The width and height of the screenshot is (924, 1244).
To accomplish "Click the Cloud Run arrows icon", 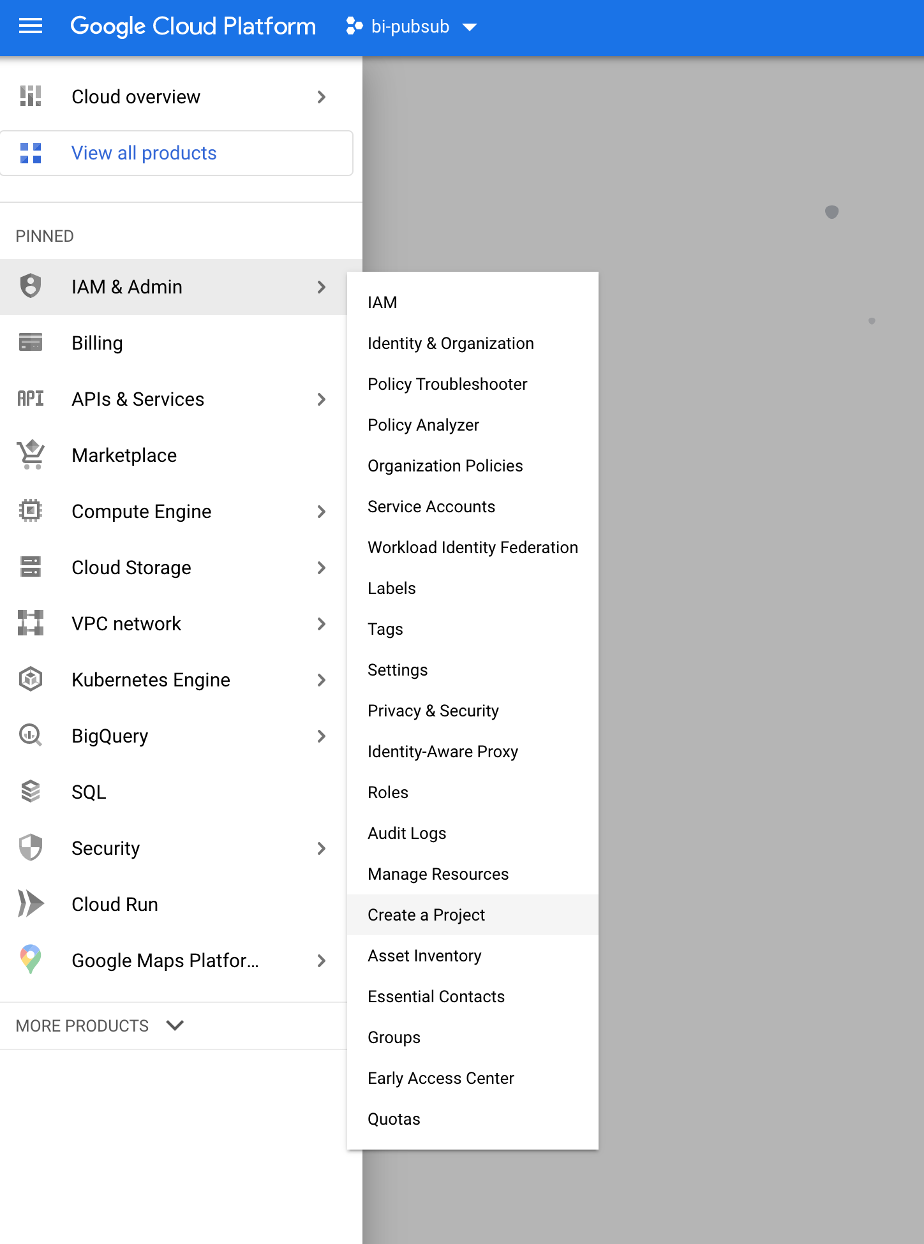I will (31, 904).
